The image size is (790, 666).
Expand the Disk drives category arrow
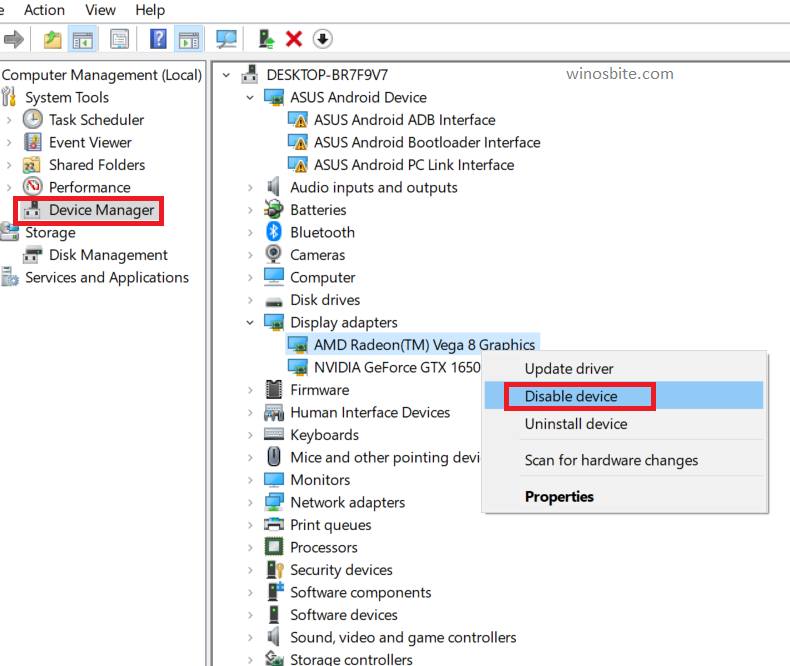coord(250,300)
